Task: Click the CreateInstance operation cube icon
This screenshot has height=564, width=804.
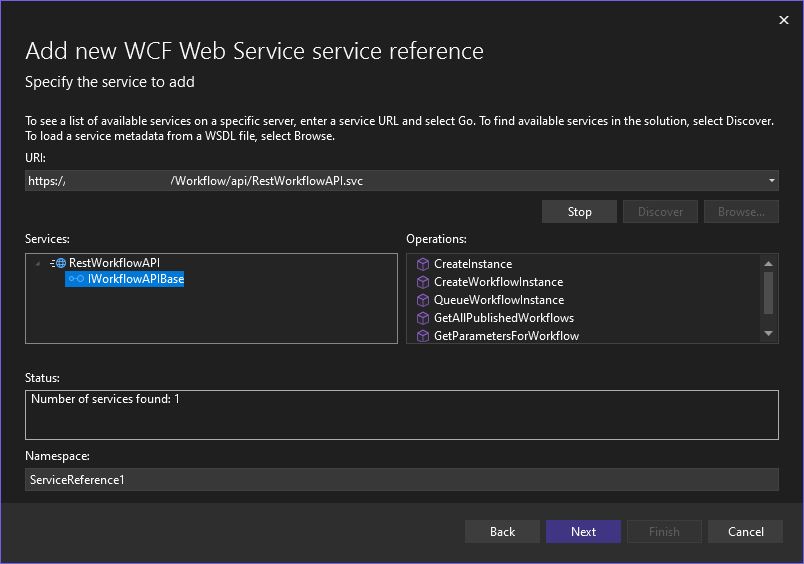Action: coord(422,264)
